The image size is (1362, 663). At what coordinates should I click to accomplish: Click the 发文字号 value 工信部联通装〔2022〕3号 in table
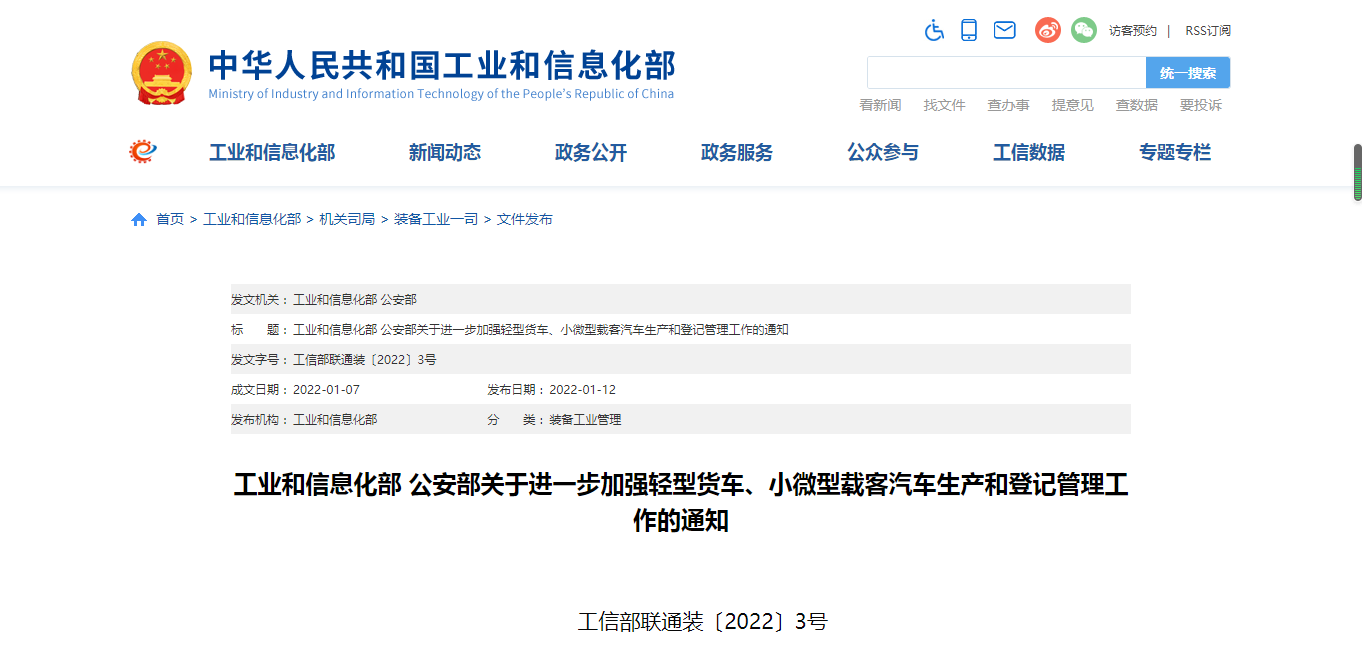[x=365, y=359]
